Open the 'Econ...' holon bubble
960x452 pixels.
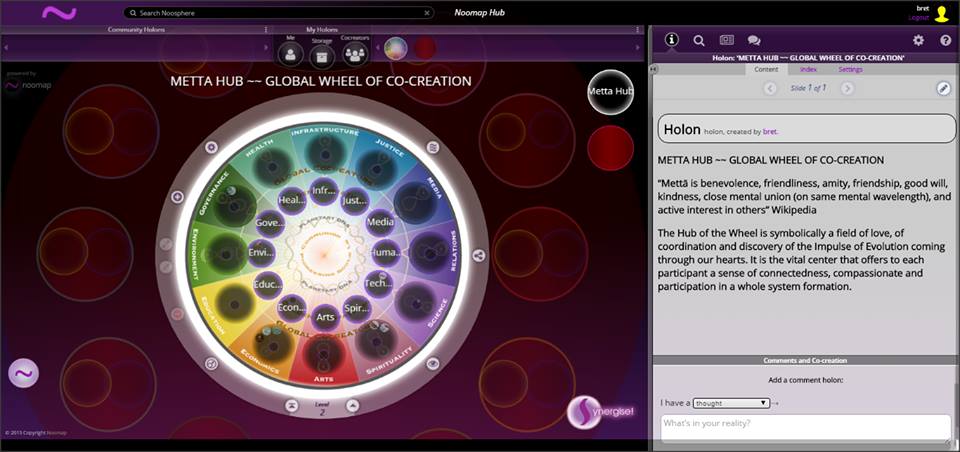click(x=292, y=307)
